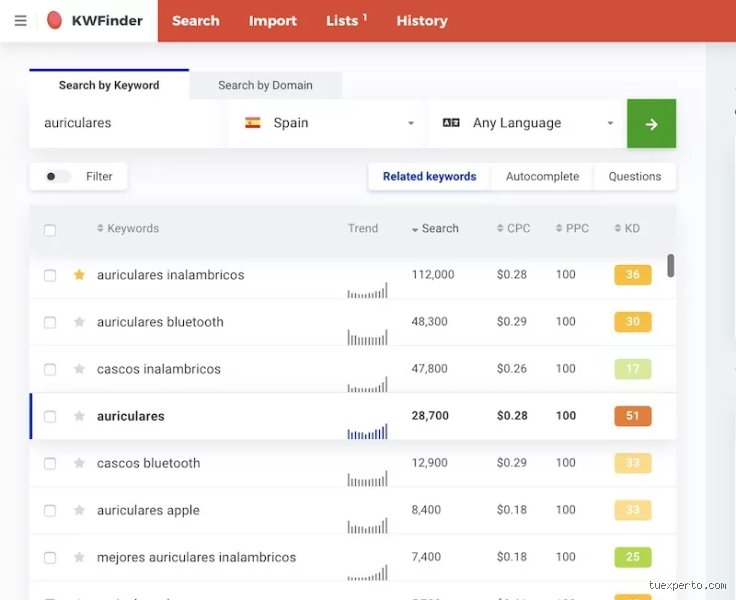Click the KD 36 difficulty badge

pos(633,275)
